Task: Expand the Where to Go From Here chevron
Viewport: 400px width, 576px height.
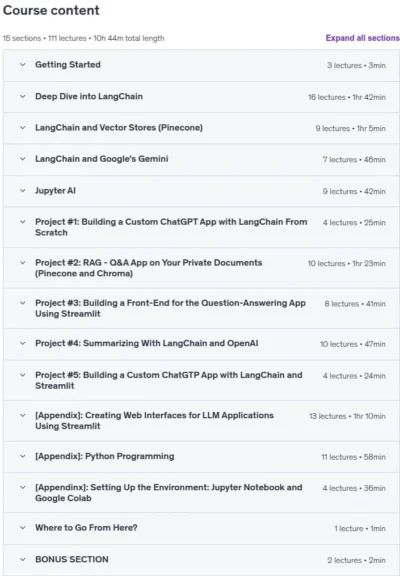Action: coord(23,528)
